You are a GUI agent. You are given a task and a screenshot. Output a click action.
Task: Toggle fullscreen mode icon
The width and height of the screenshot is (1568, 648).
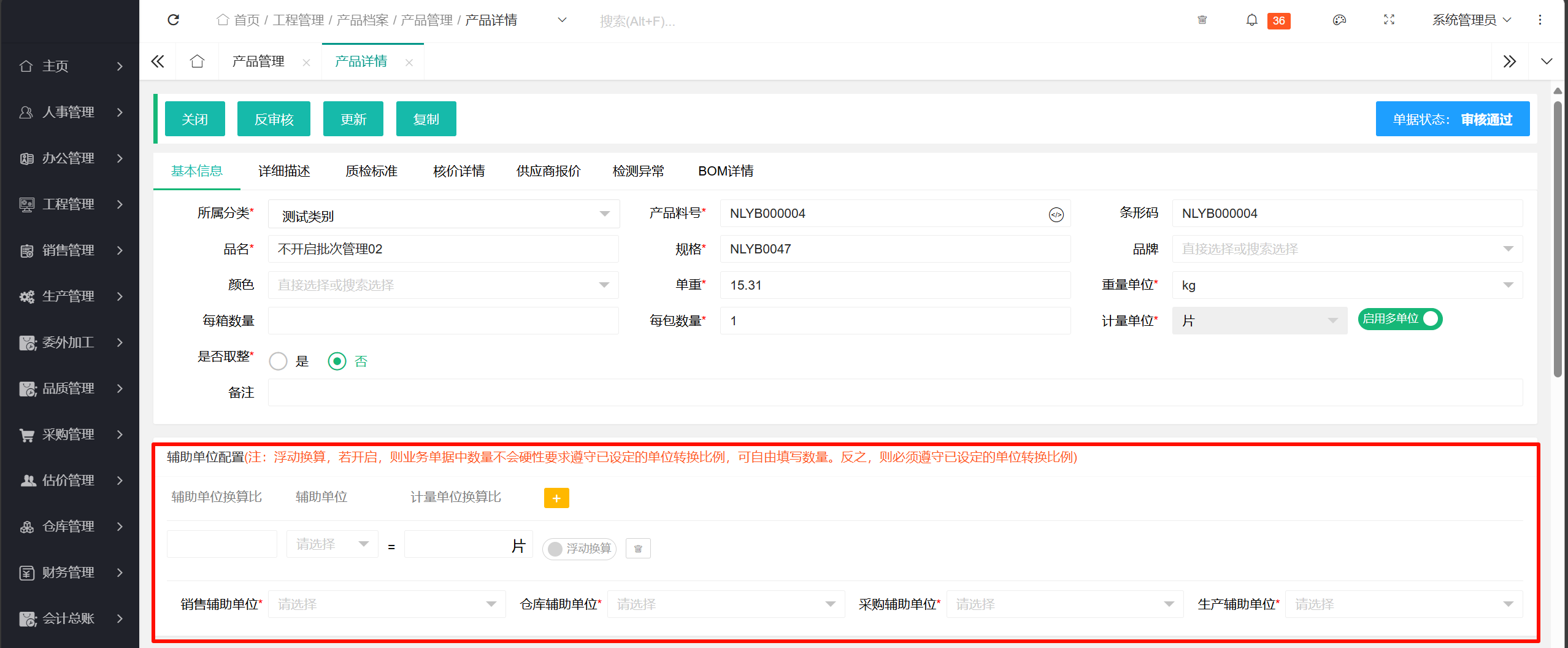point(1389,20)
